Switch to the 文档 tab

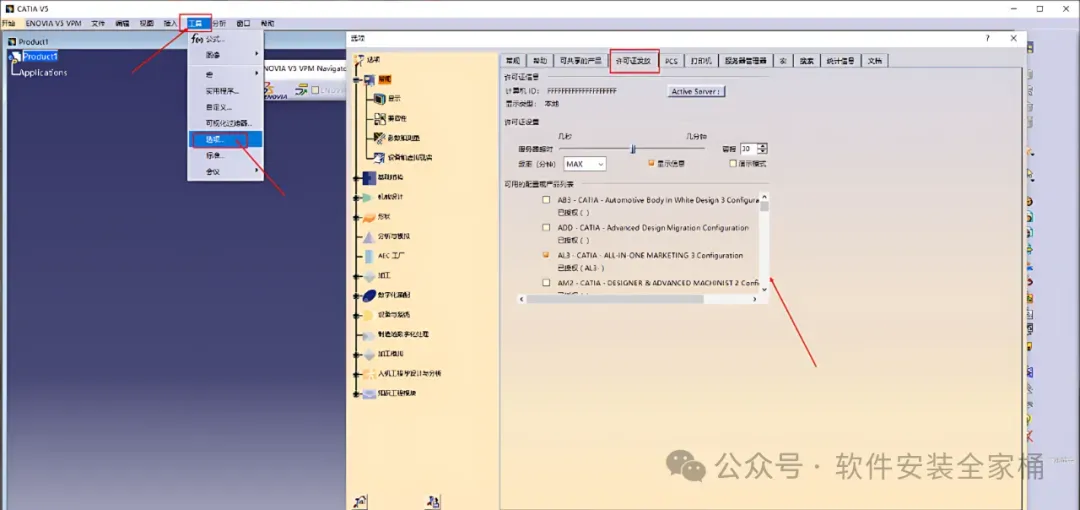click(x=875, y=61)
